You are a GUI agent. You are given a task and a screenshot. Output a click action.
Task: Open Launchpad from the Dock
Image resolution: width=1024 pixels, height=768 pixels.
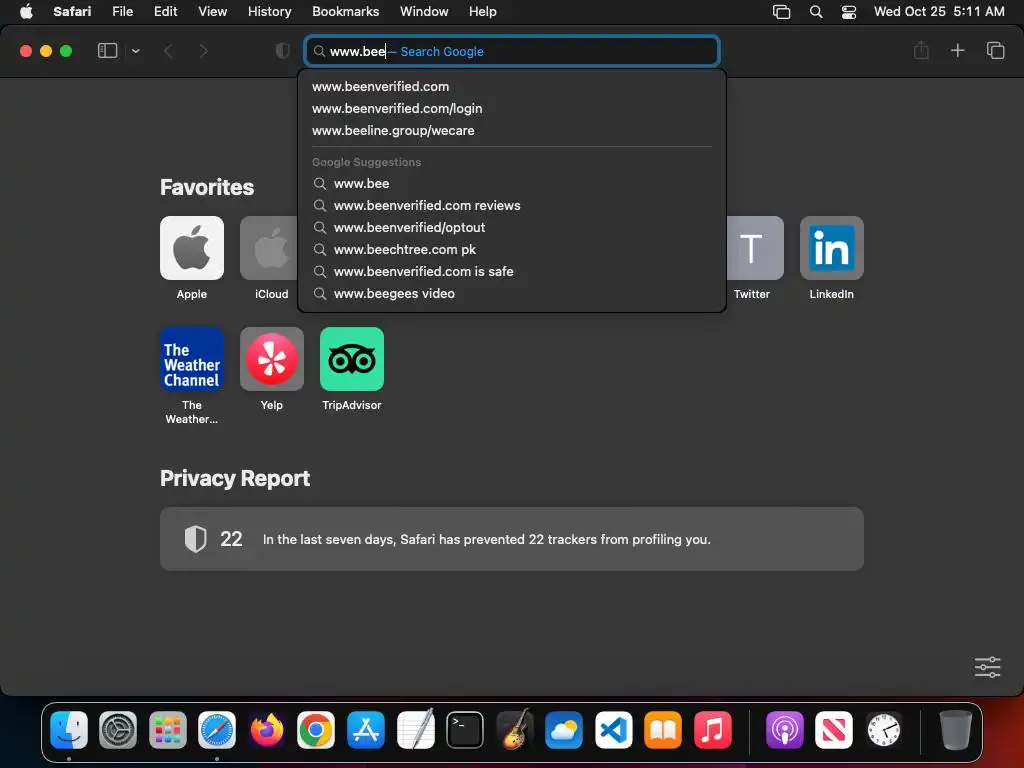coord(168,729)
